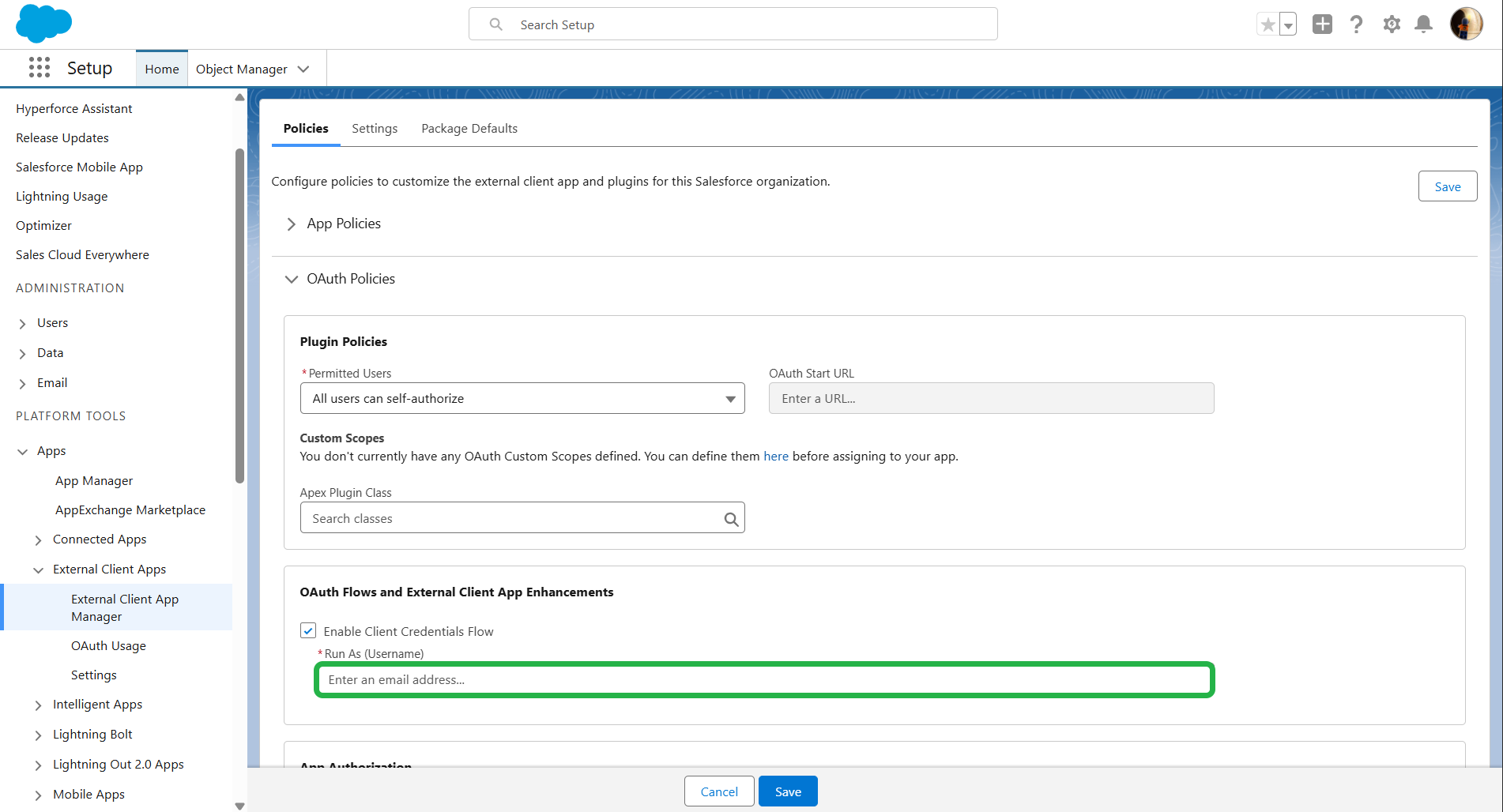Open the Help question mark icon
The width and height of the screenshot is (1503, 812).
tap(1357, 24)
